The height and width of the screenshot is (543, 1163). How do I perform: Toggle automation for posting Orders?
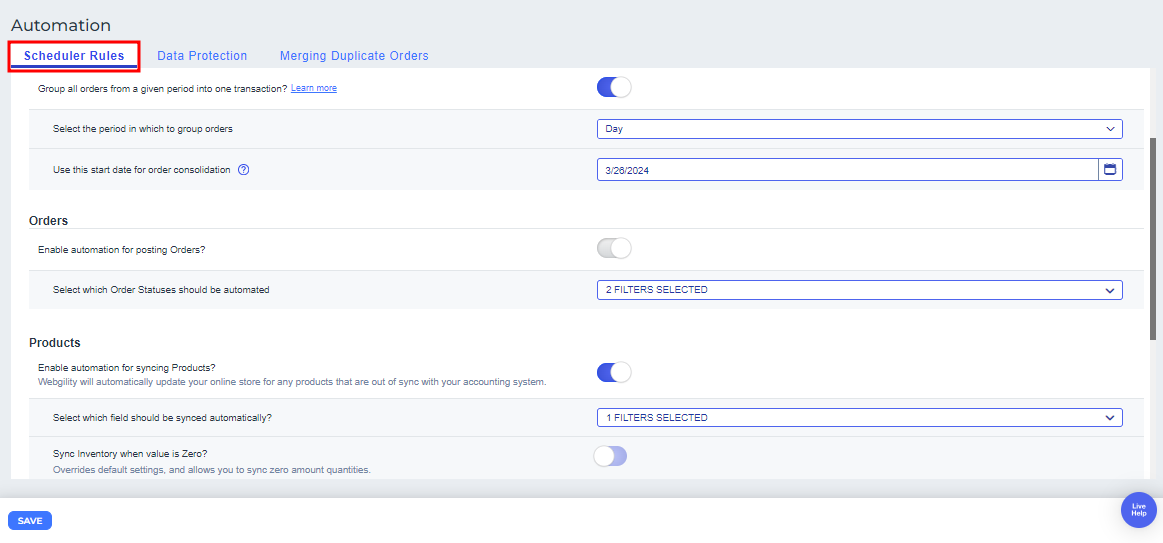(x=614, y=248)
